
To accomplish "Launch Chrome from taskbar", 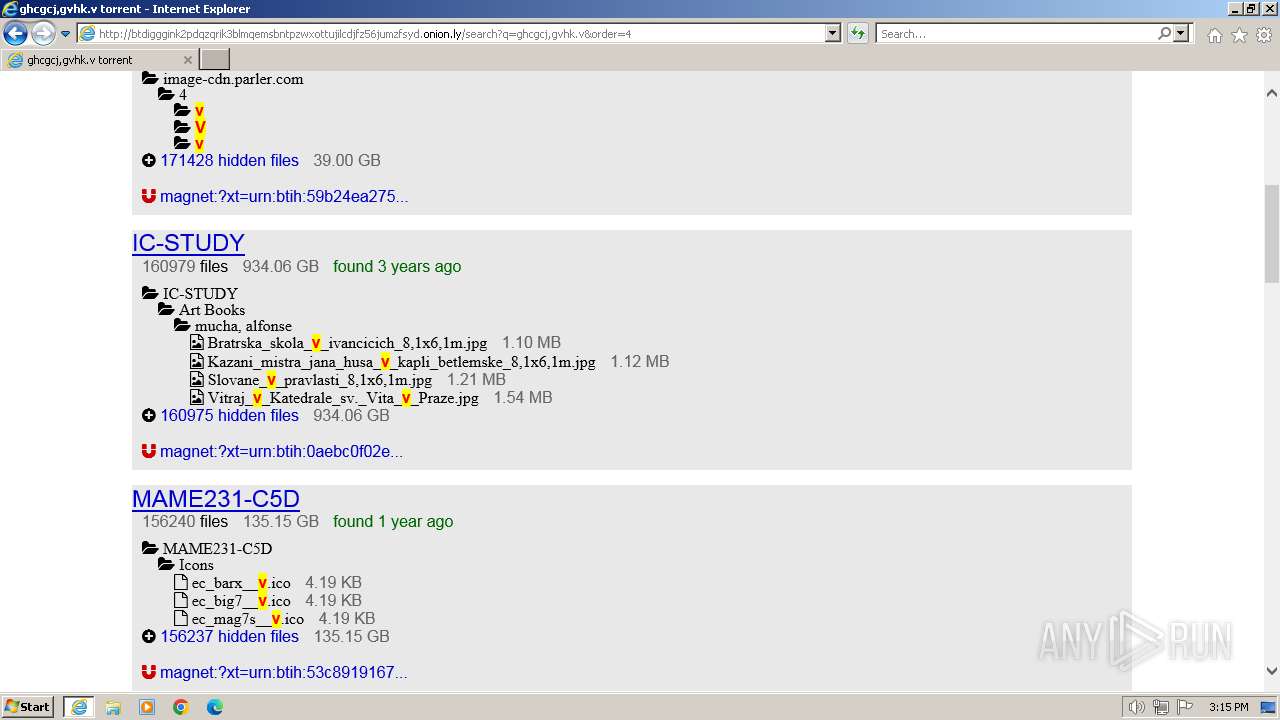I will [181, 707].
